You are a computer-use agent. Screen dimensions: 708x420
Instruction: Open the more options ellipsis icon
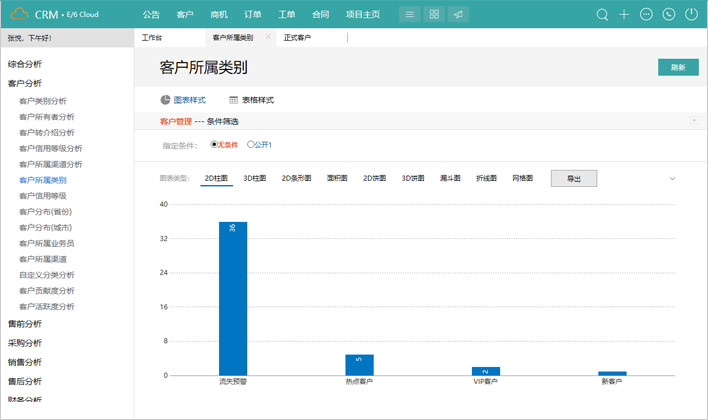(646, 15)
